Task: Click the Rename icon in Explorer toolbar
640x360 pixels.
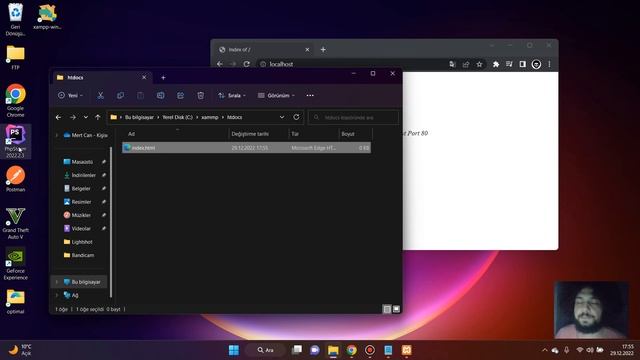Action: coord(160,96)
